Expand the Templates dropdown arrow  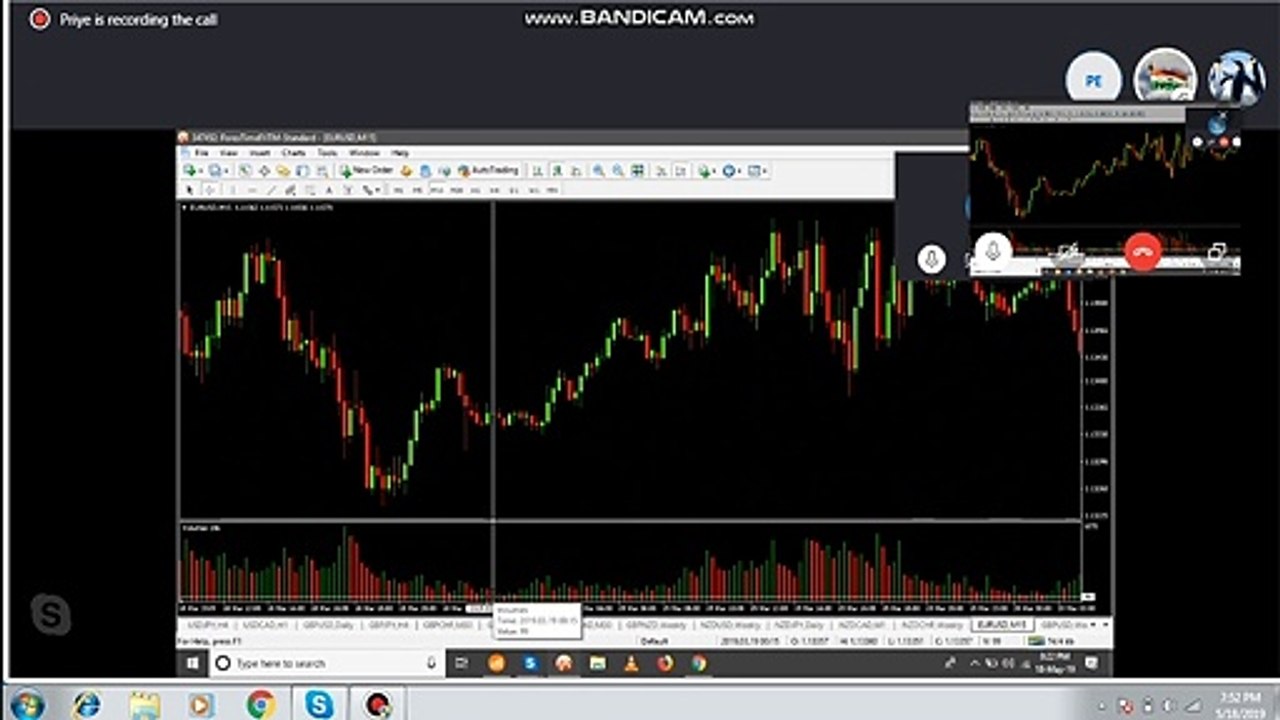(x=765, y=171)
